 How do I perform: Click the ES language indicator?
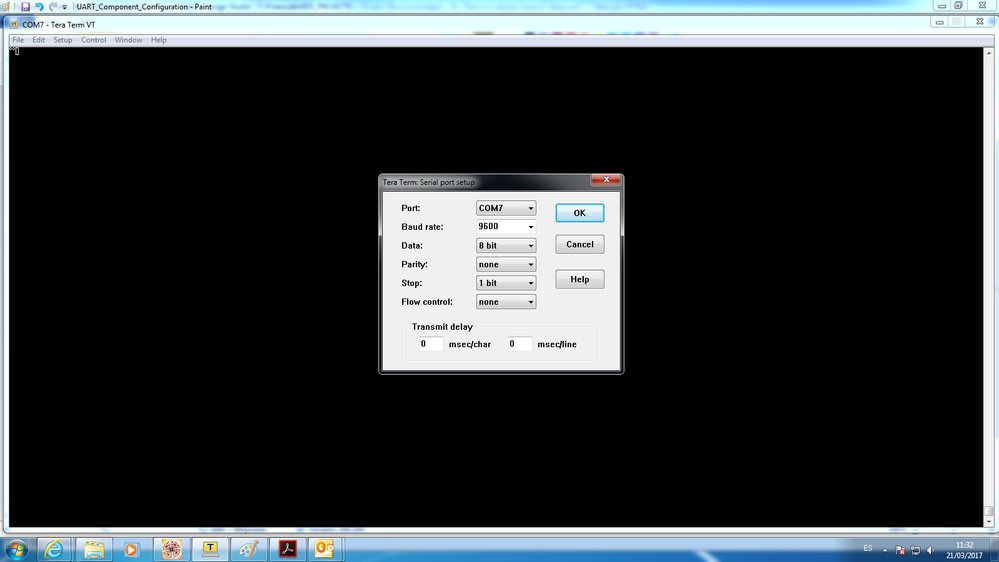(x=868, y=549)
